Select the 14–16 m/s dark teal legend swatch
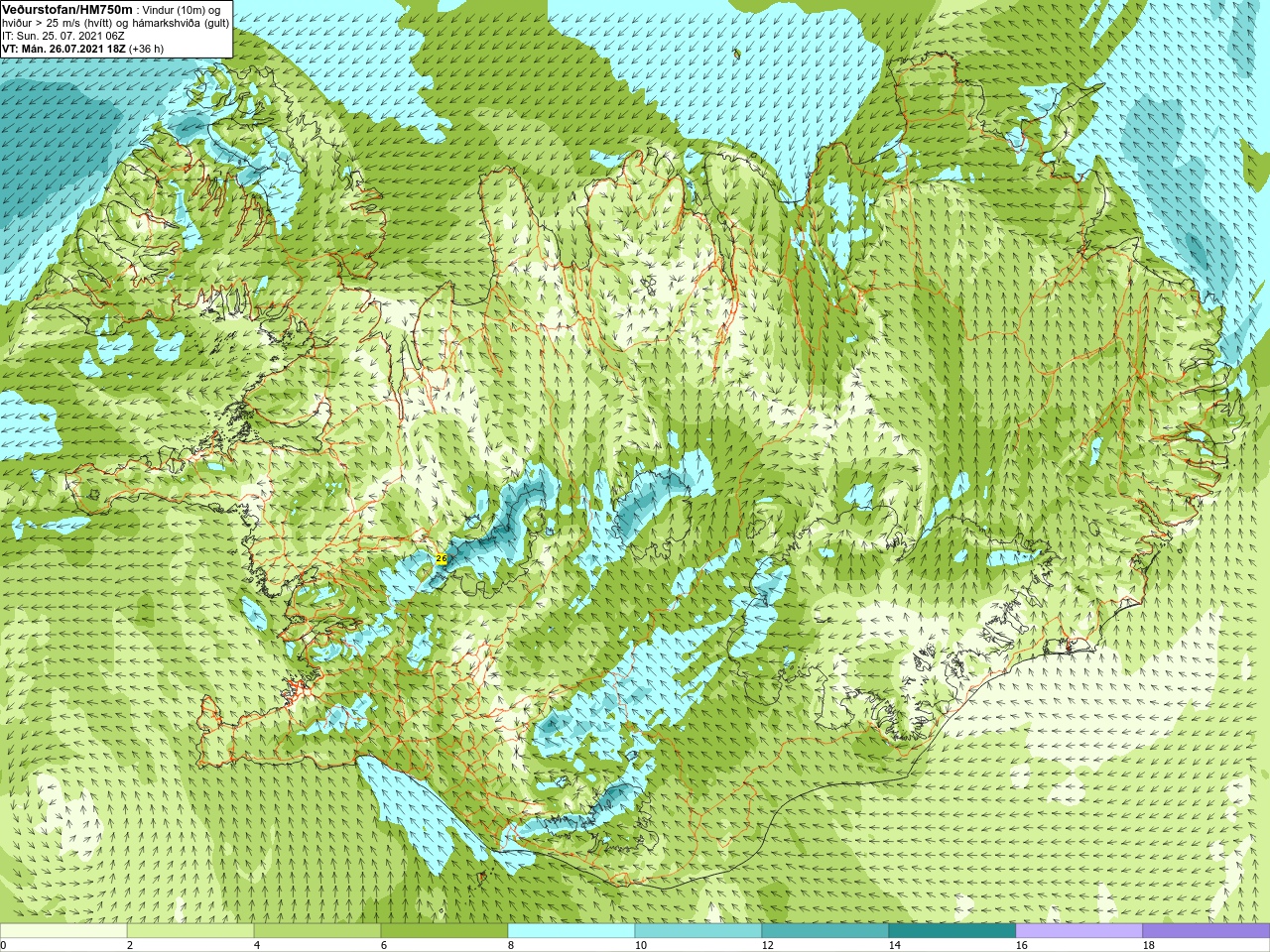Viewport: 1270px width, 952px height. pos(952,931)
